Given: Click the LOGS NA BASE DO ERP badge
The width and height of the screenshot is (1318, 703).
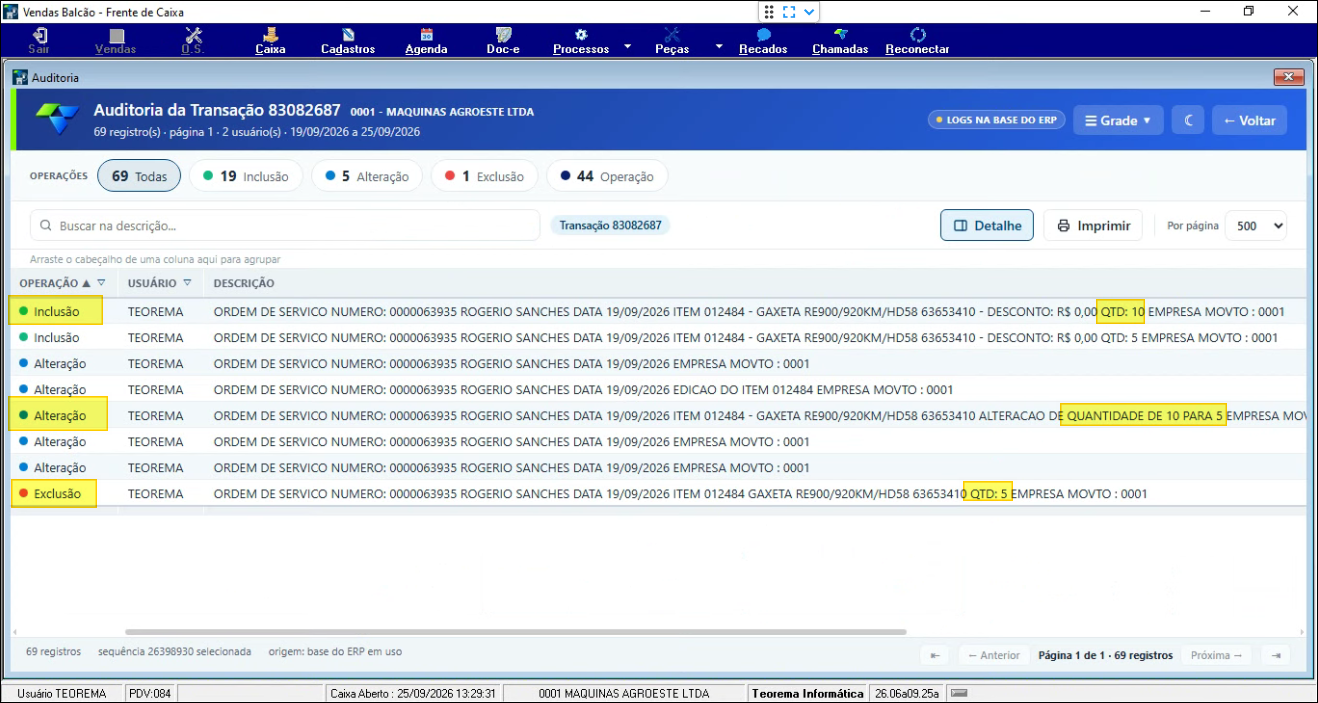Looking at the screenshot, I should (x=996, y=120).
